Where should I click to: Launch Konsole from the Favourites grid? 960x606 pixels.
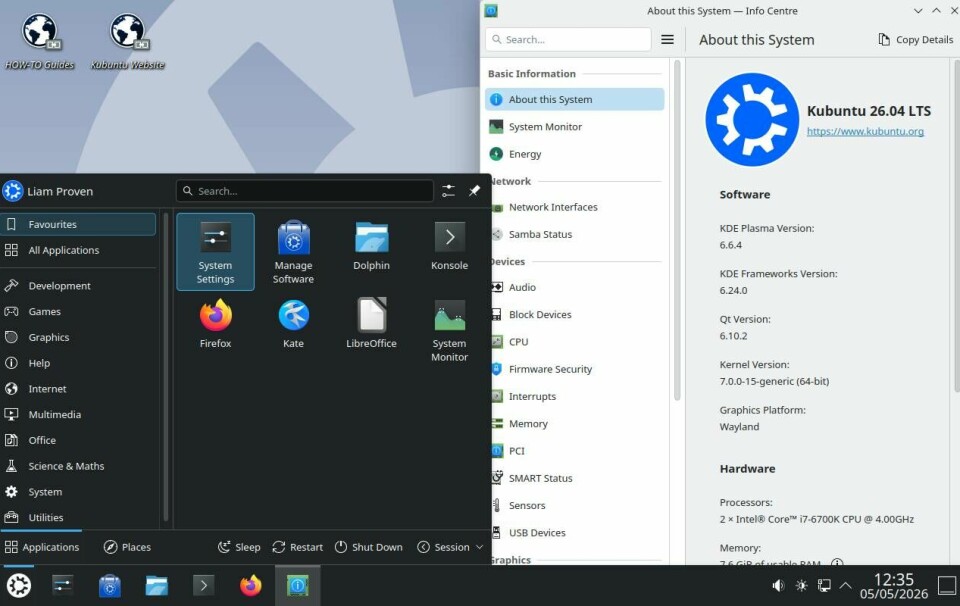(x=449, y=245)
